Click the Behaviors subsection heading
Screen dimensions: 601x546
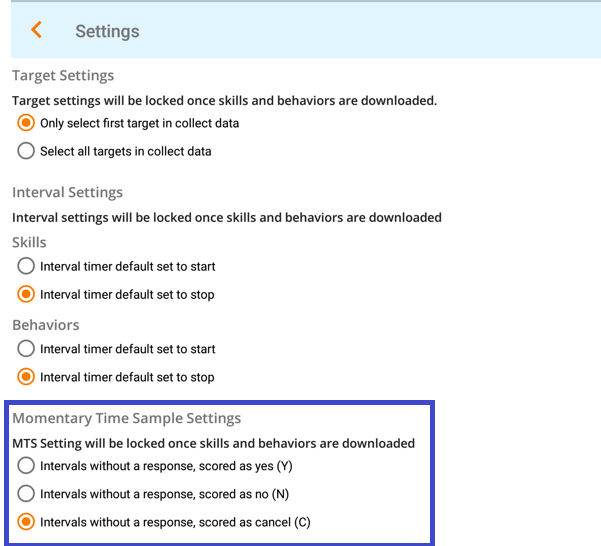[45, 325]
